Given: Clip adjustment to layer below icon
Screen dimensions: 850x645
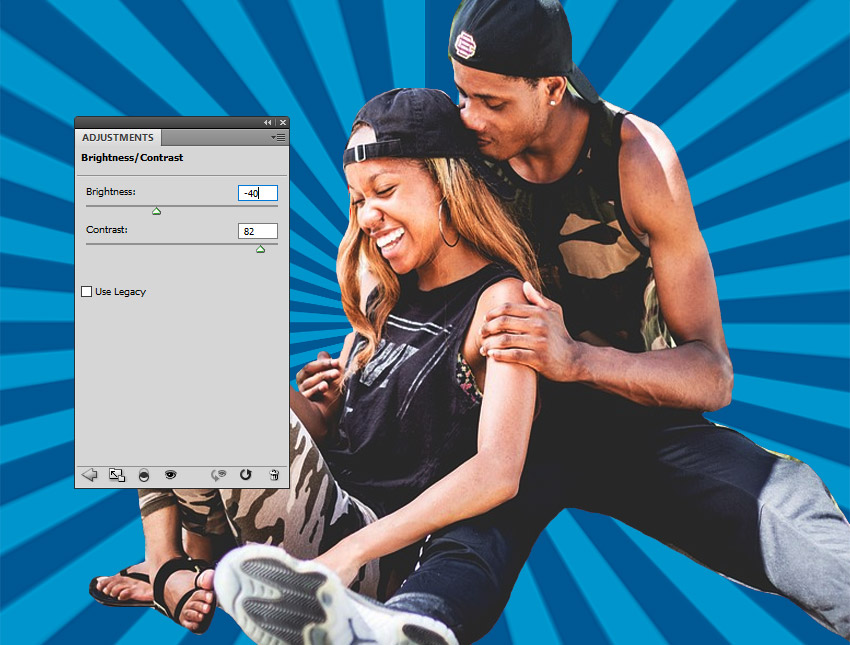Looking at the screenshot, I should 144,475.
